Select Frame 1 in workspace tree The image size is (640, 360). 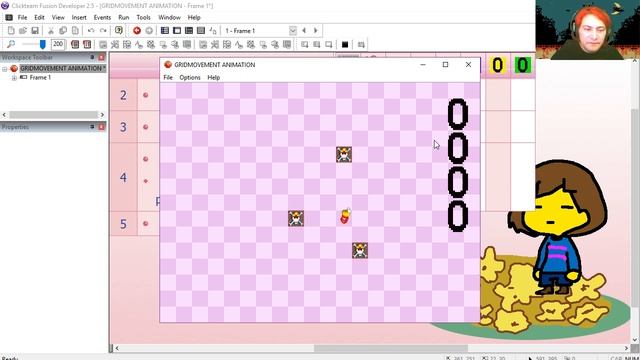pyautogui.click(x=40, y=77)
